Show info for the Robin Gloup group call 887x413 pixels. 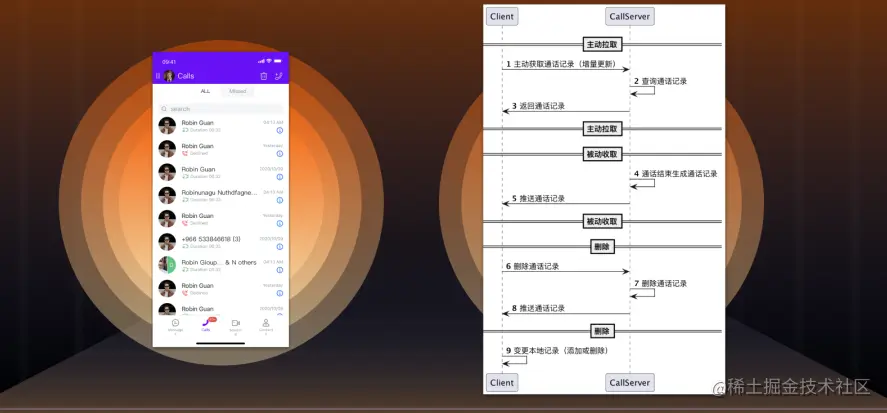click(279, 270)
